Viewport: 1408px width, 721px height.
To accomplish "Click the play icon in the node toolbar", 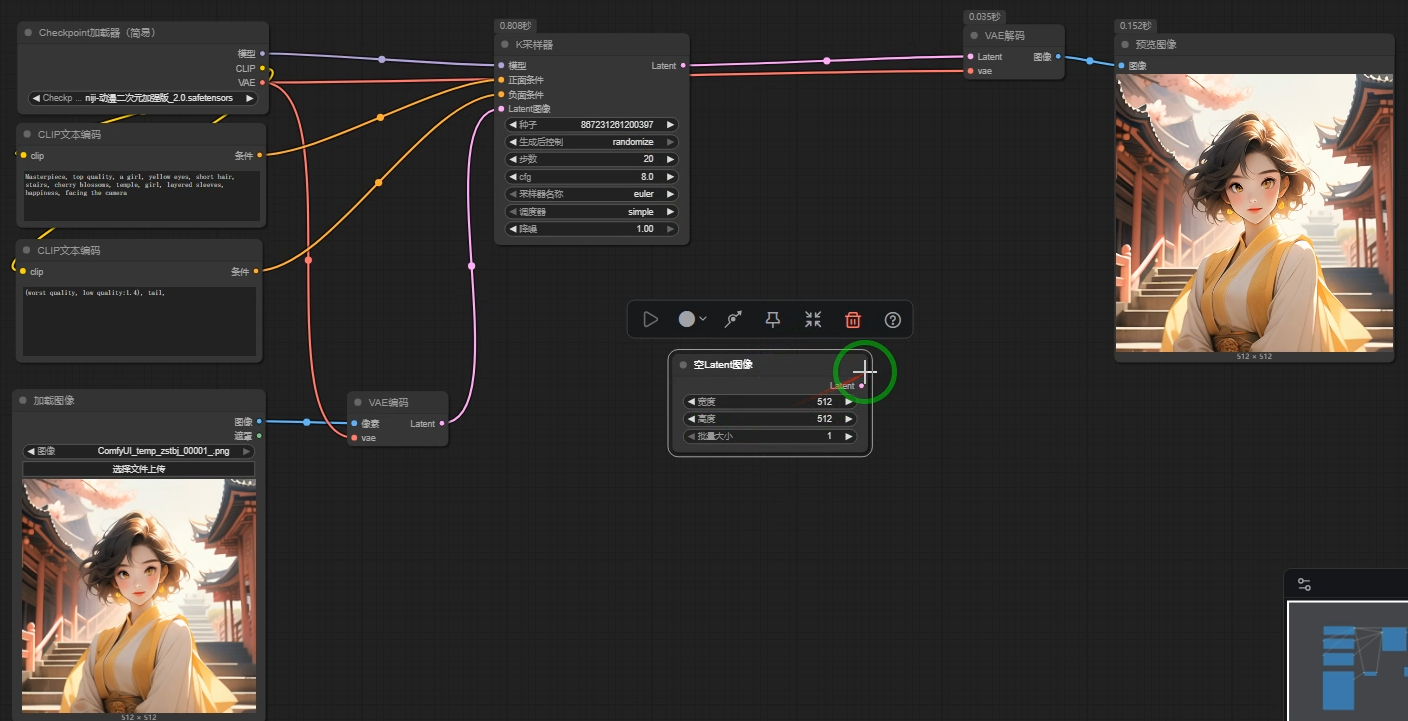I will click(651, 319).
